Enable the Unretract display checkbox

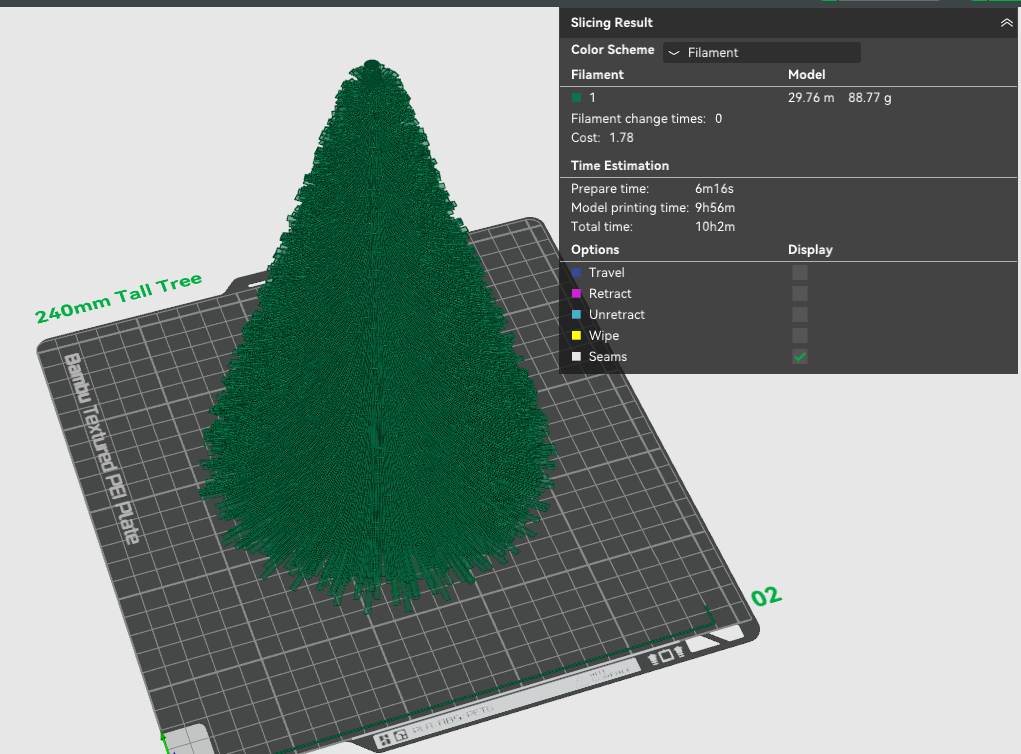pyautogui.click(x=800, y=314)
